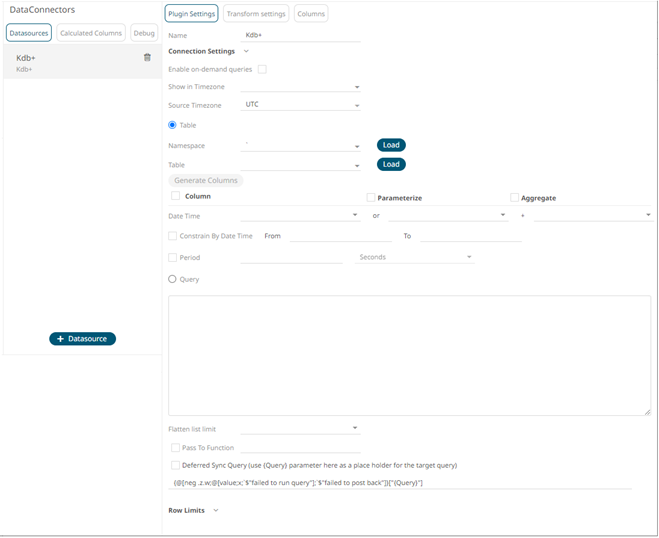Load the Namespace list
The height and width of the screenshot is (538, 659).
[391, 145]
